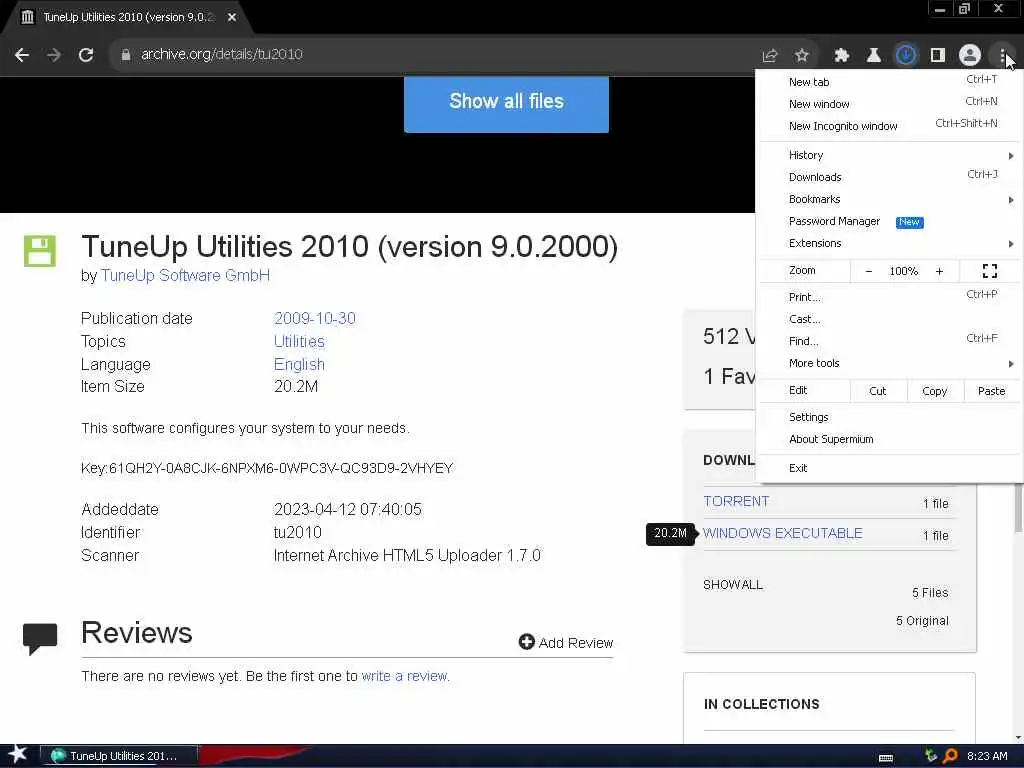Open Settings from the menu
The width and height of the screenshot is (1024, 768).
(x=890, y=417)
